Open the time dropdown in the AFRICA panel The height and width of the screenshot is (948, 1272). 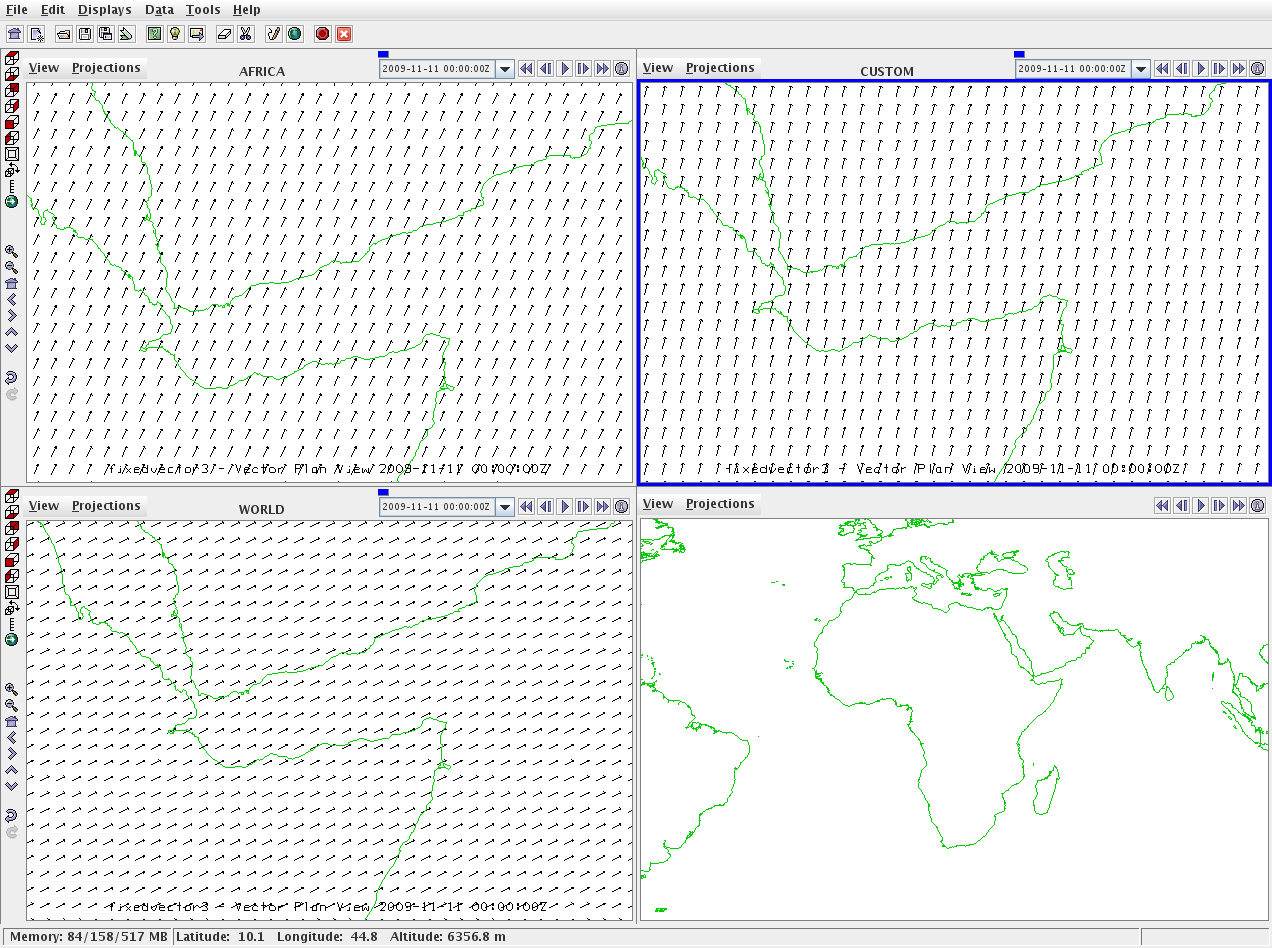pyautogui.click(x=505, y=69)
